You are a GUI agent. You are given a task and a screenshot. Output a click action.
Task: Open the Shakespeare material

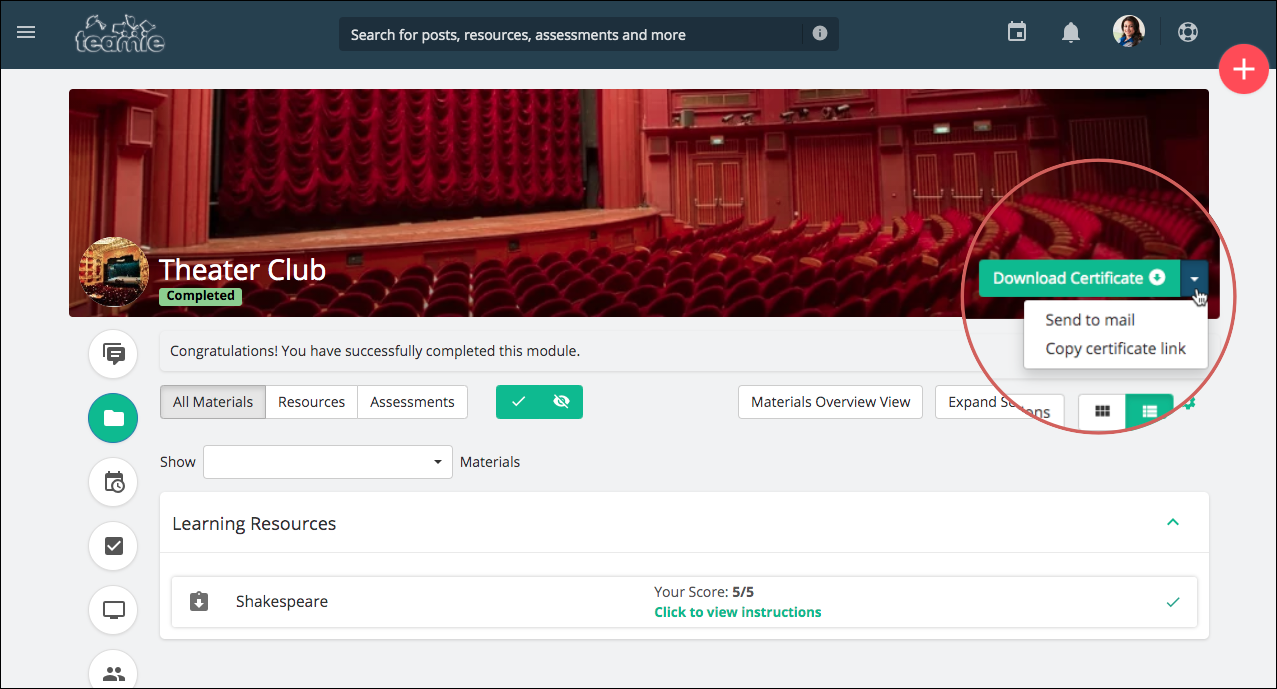pos(282,601)
